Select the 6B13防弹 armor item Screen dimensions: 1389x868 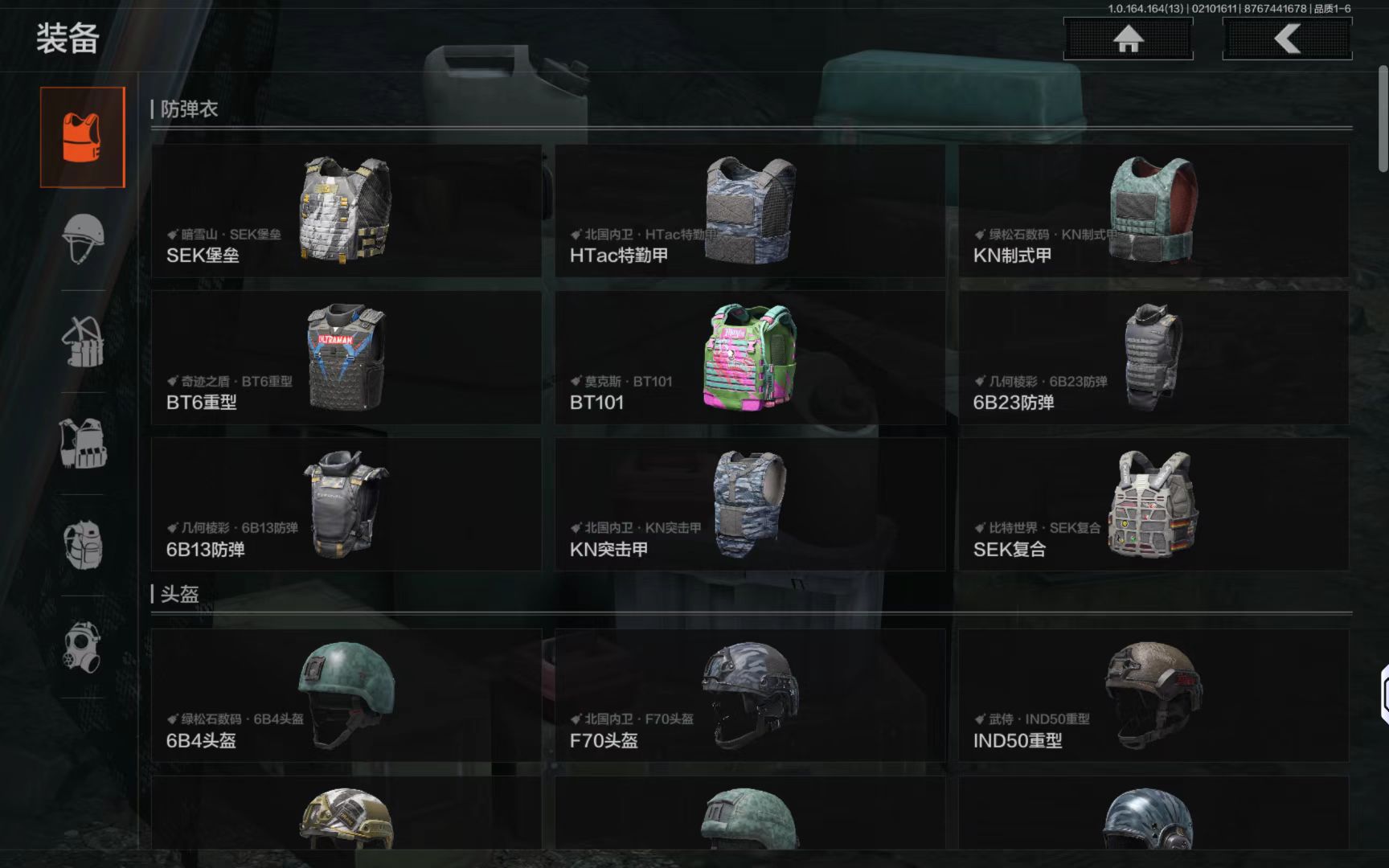(x=346, y=505)
